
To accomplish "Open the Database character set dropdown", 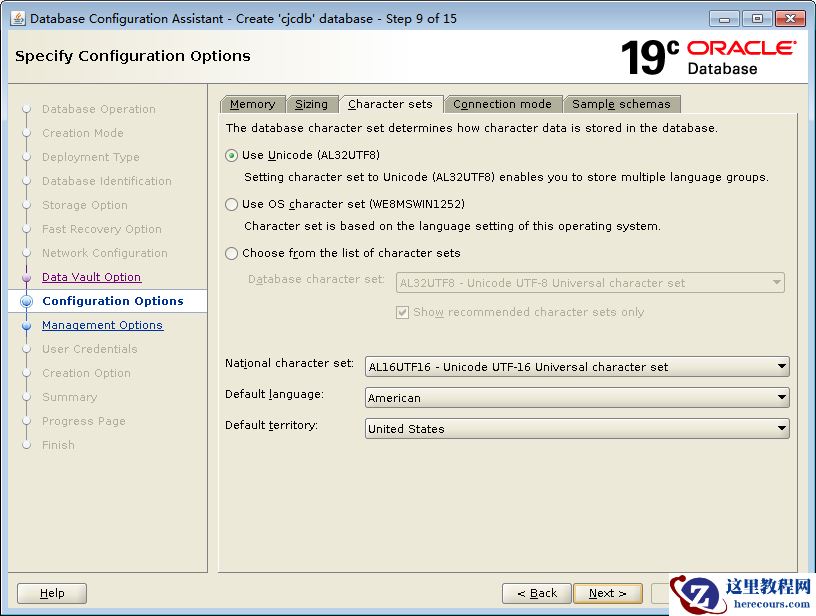I will coord(590,283).
